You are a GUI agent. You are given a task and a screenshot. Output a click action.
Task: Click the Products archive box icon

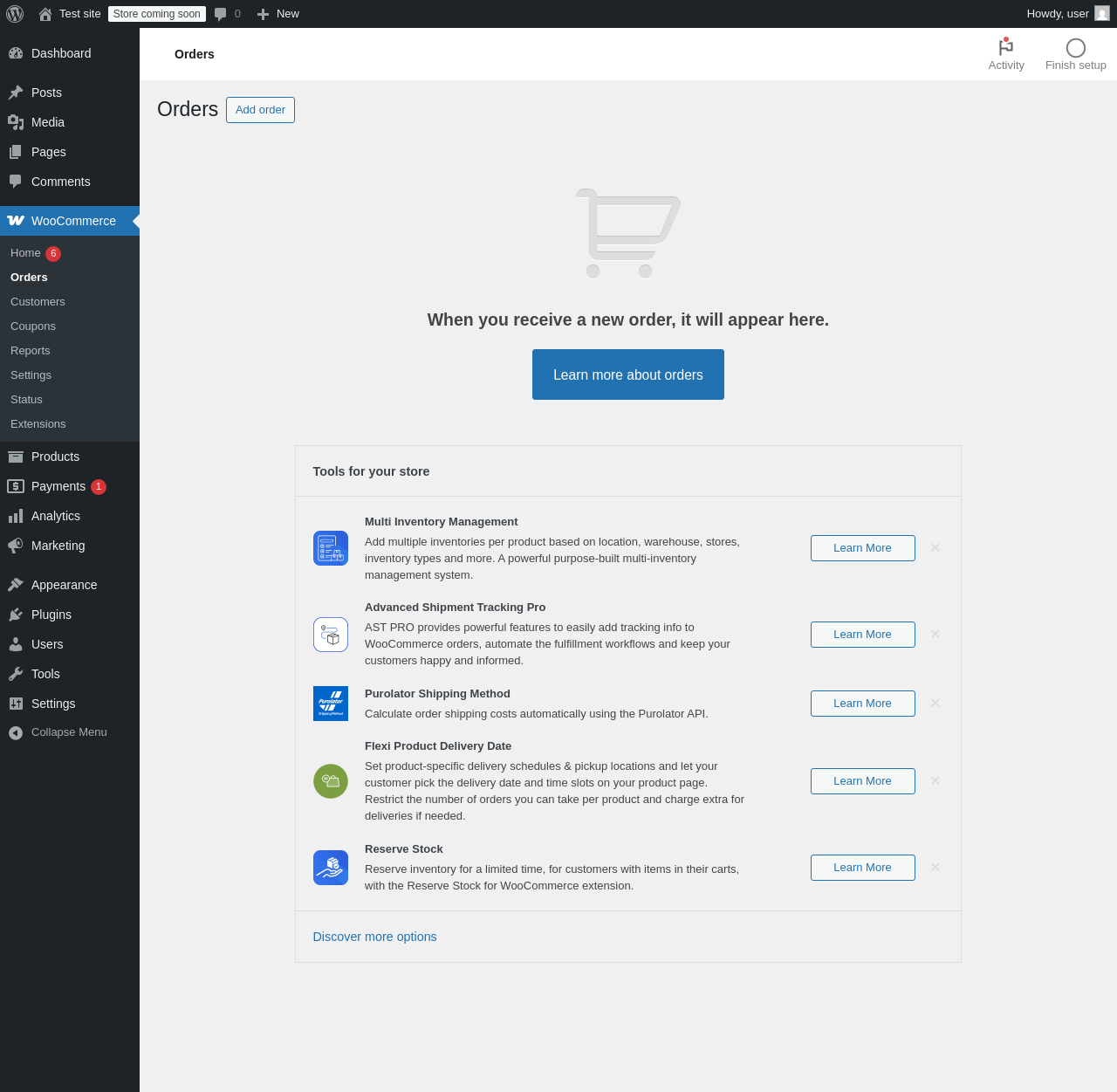(x=16, y=457)
